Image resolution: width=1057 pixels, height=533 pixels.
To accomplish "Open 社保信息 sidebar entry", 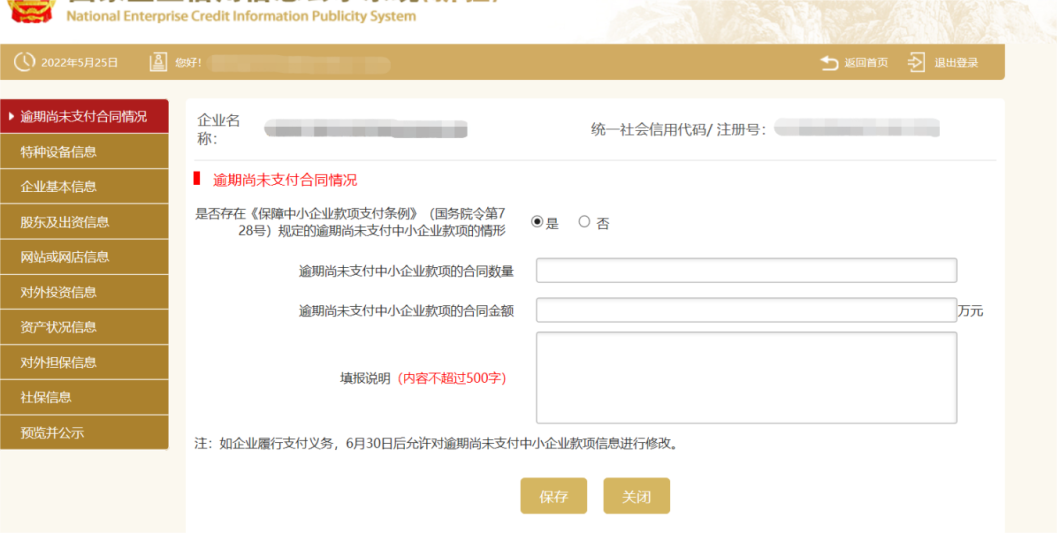I will 84,397.
